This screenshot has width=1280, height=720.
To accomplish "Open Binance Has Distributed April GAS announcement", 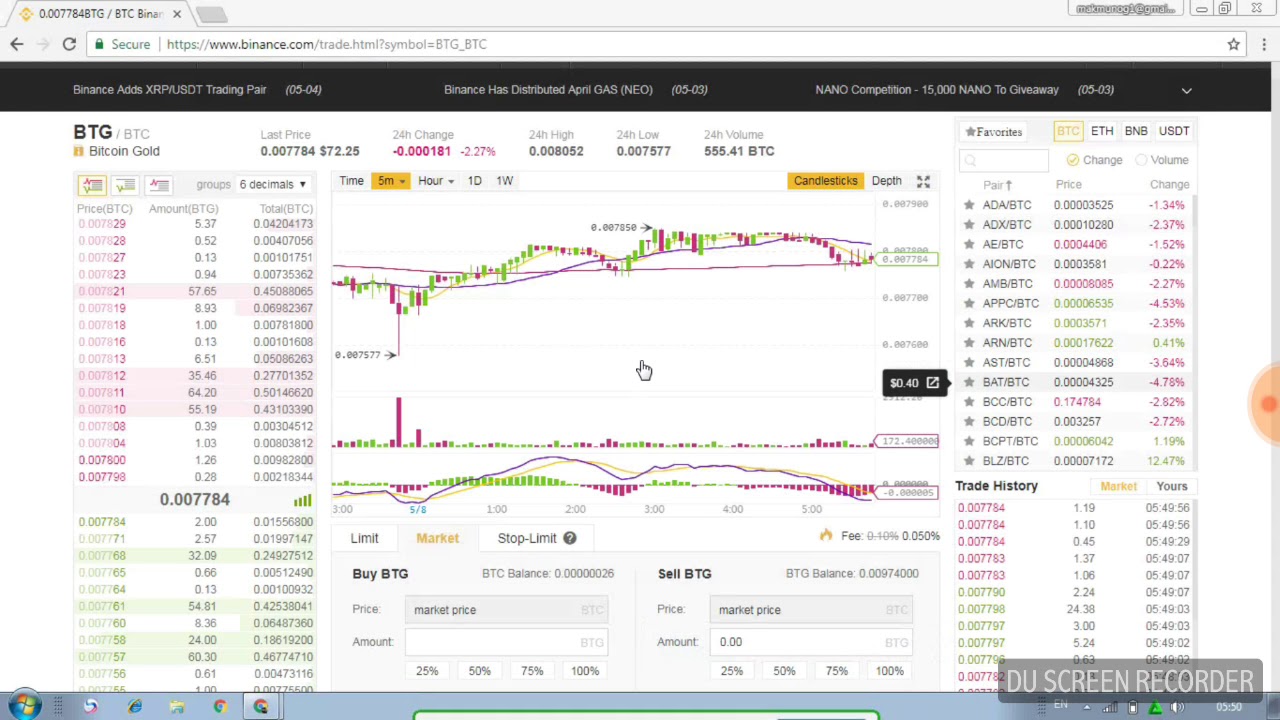I will pos(548,90).
